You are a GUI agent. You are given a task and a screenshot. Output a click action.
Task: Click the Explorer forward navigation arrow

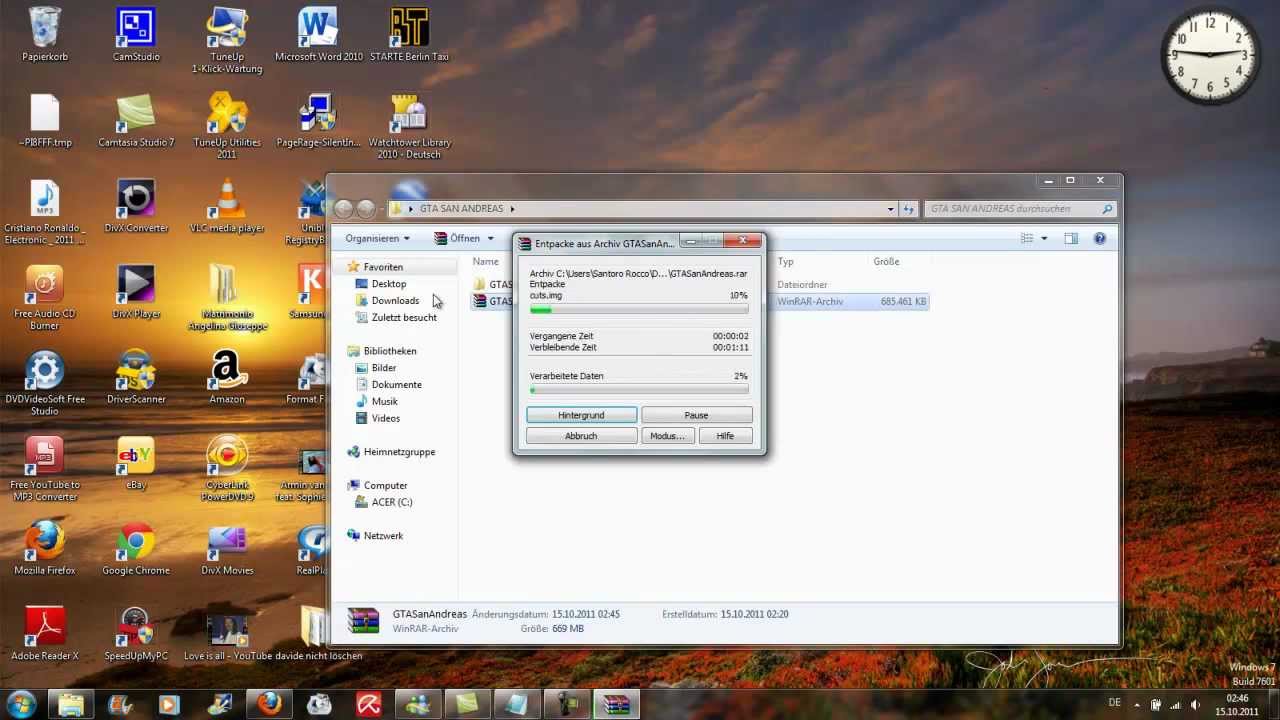(366, 209)
